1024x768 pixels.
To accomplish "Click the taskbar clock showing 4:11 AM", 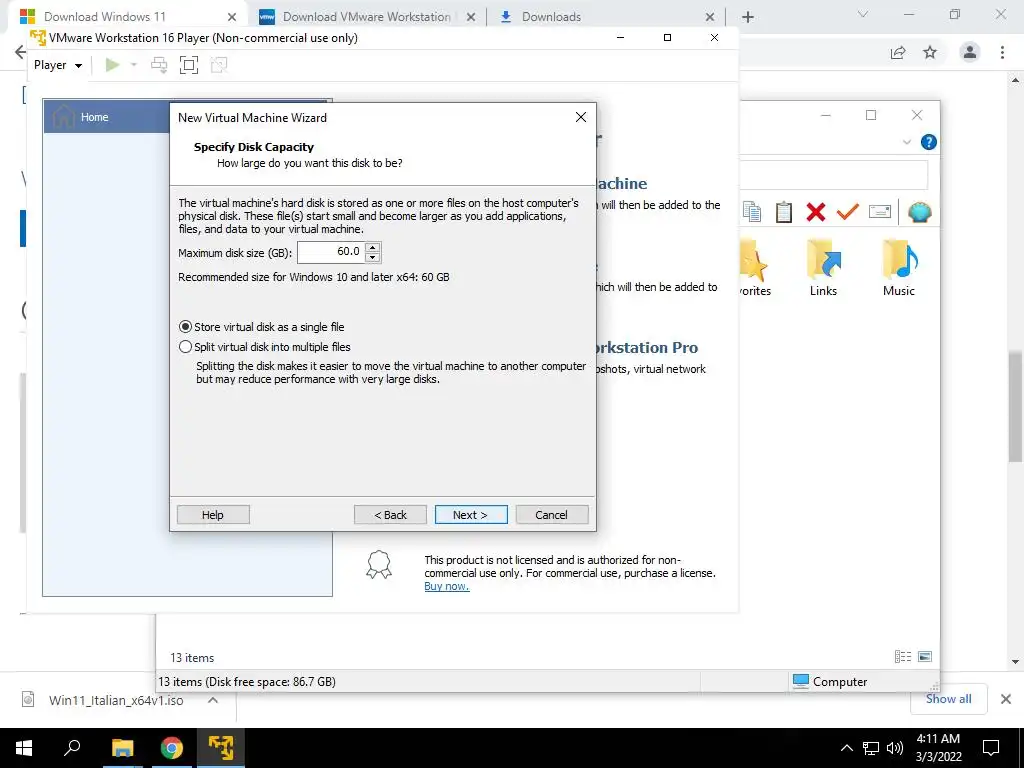I will [938, 748].
